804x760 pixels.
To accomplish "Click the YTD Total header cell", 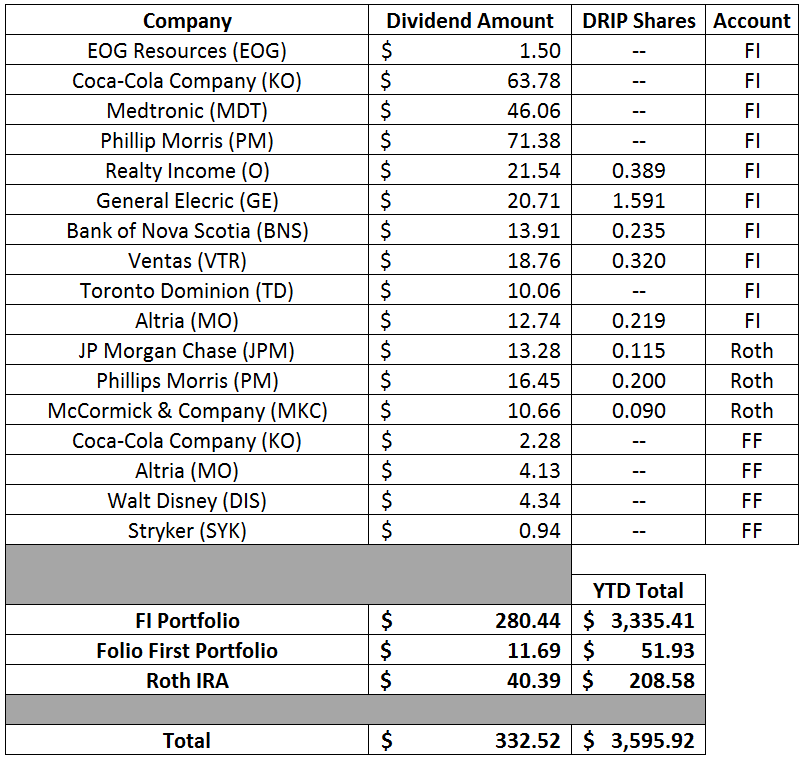I will pos(637,590).
